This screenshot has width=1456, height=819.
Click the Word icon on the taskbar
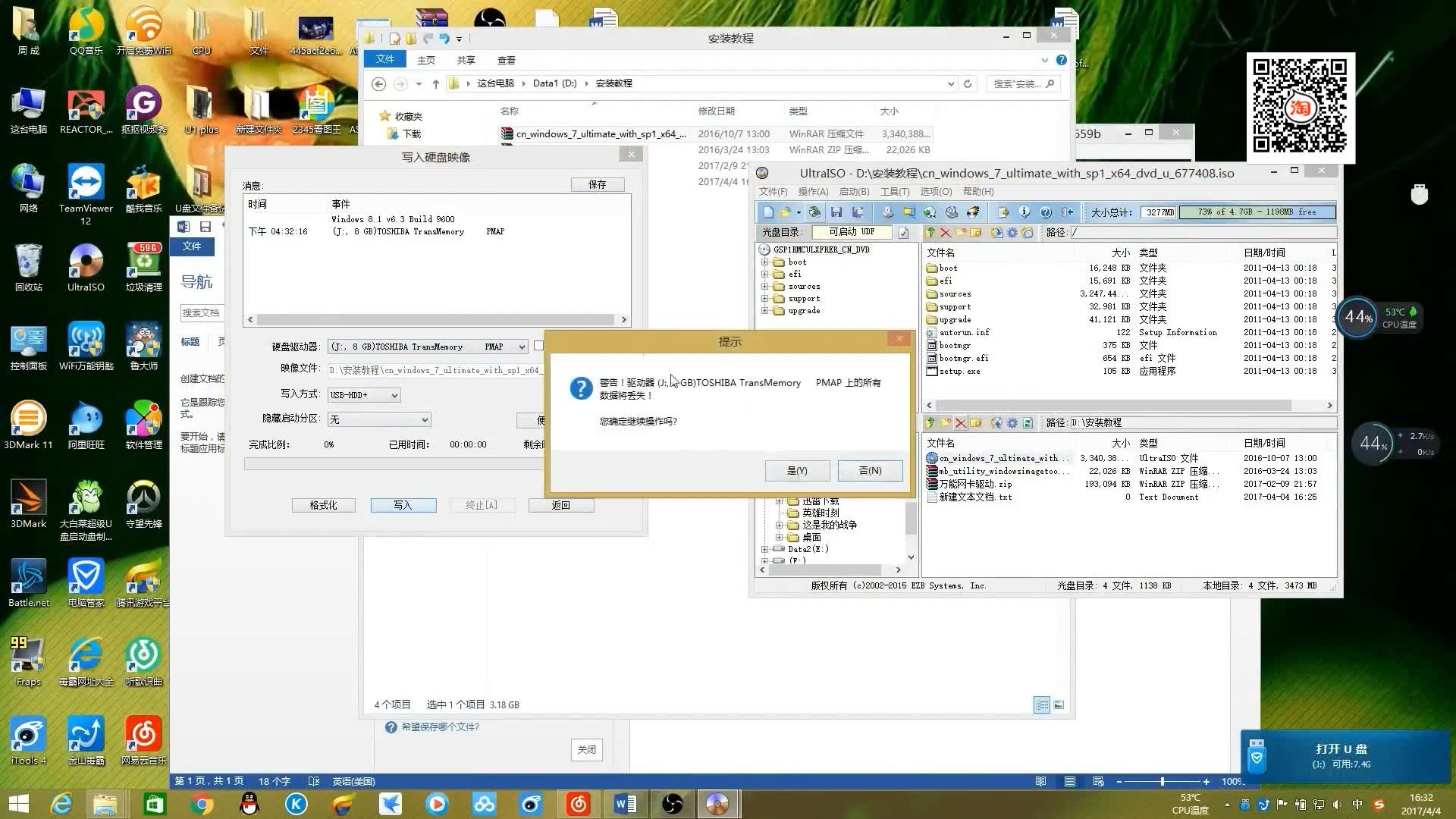coord(626,804)
